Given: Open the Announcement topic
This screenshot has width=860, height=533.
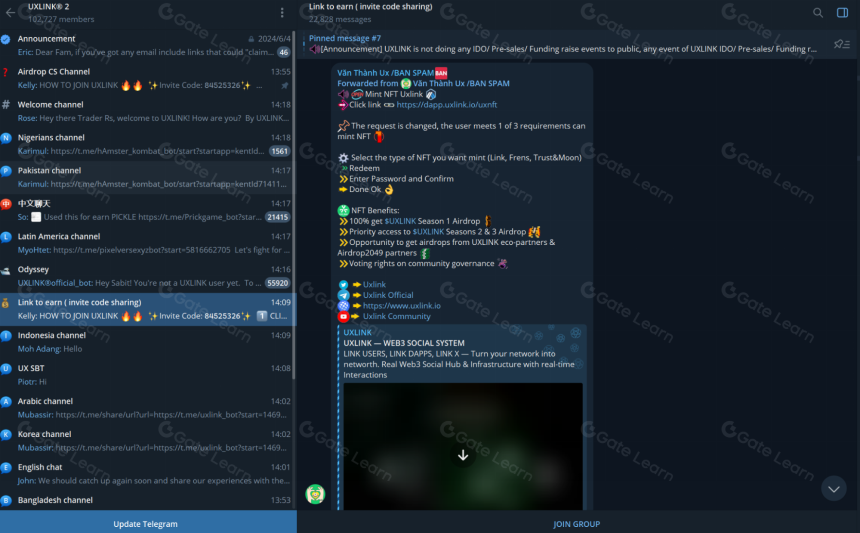Looking at the screenshot, I should coord(147,46).
